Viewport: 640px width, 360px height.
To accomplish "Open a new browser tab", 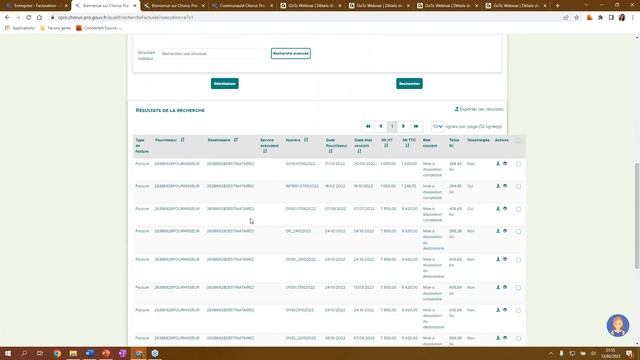I will [x=558, y=6].
